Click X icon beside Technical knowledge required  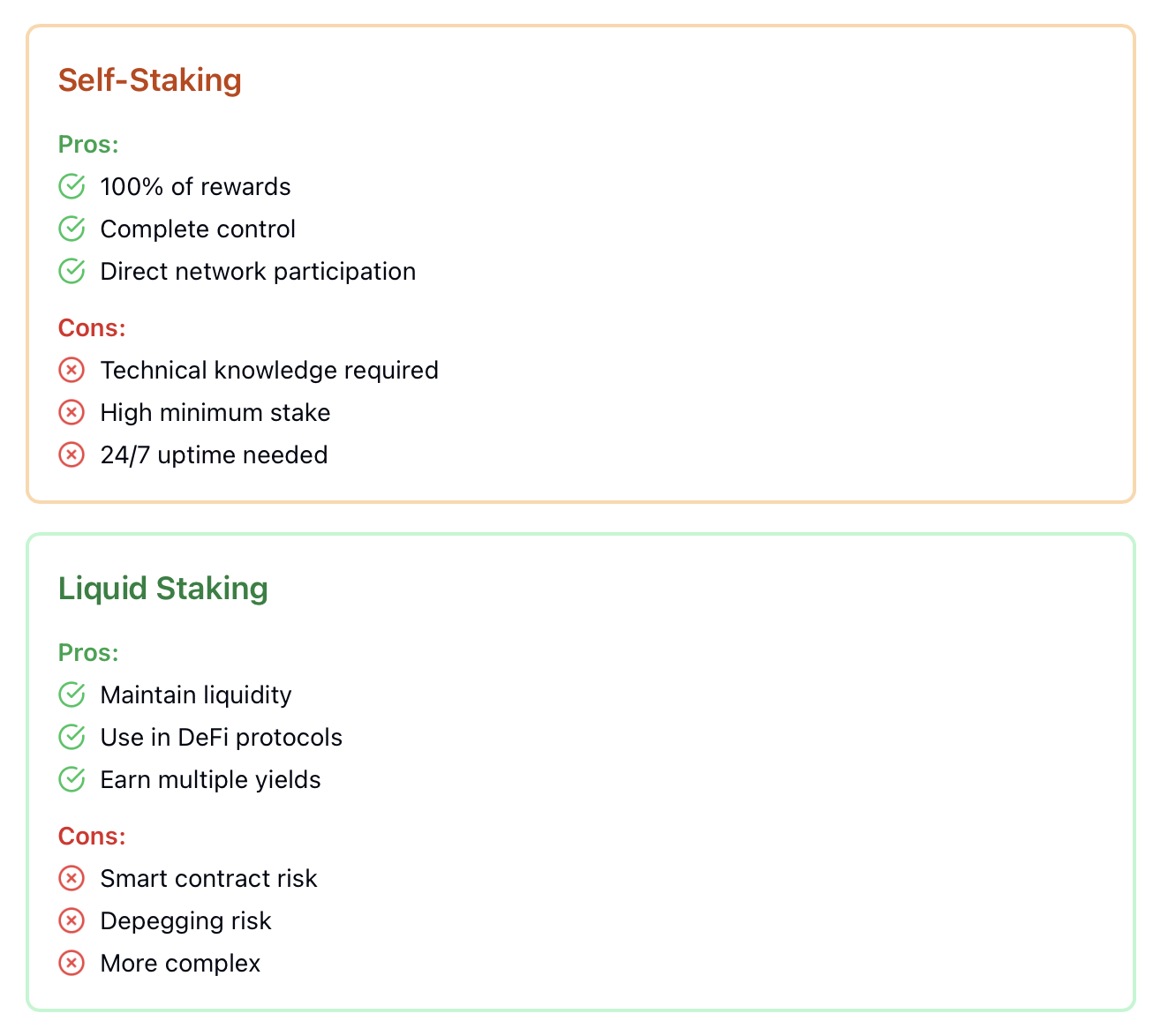(x=72, y=370)
